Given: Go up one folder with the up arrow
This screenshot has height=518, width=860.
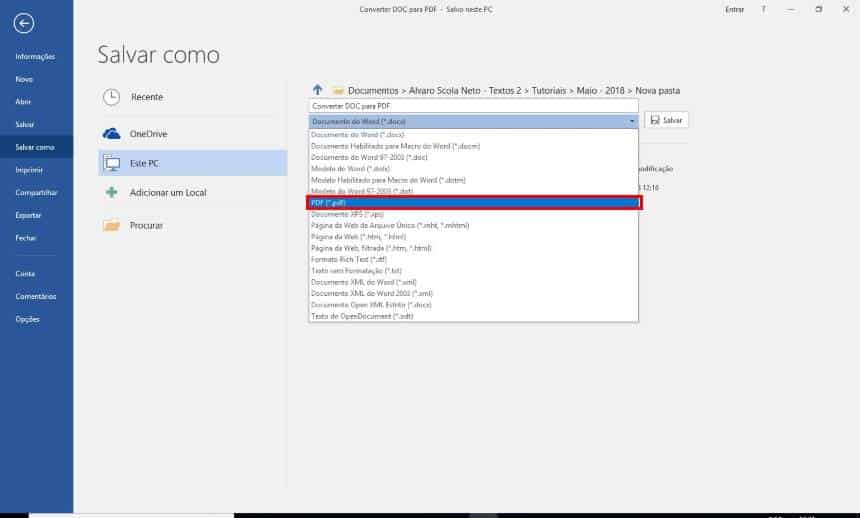Looking at the screenshot, I should tap(318, 90).
